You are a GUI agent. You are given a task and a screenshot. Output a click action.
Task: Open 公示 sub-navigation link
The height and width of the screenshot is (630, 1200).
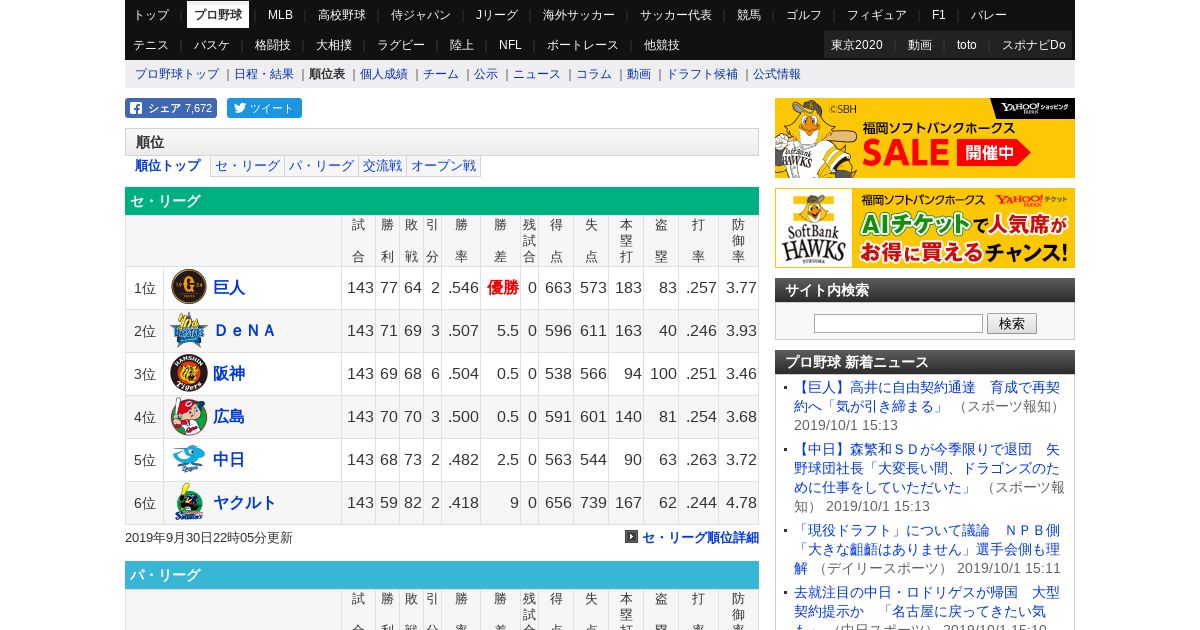tap(486, 74)
